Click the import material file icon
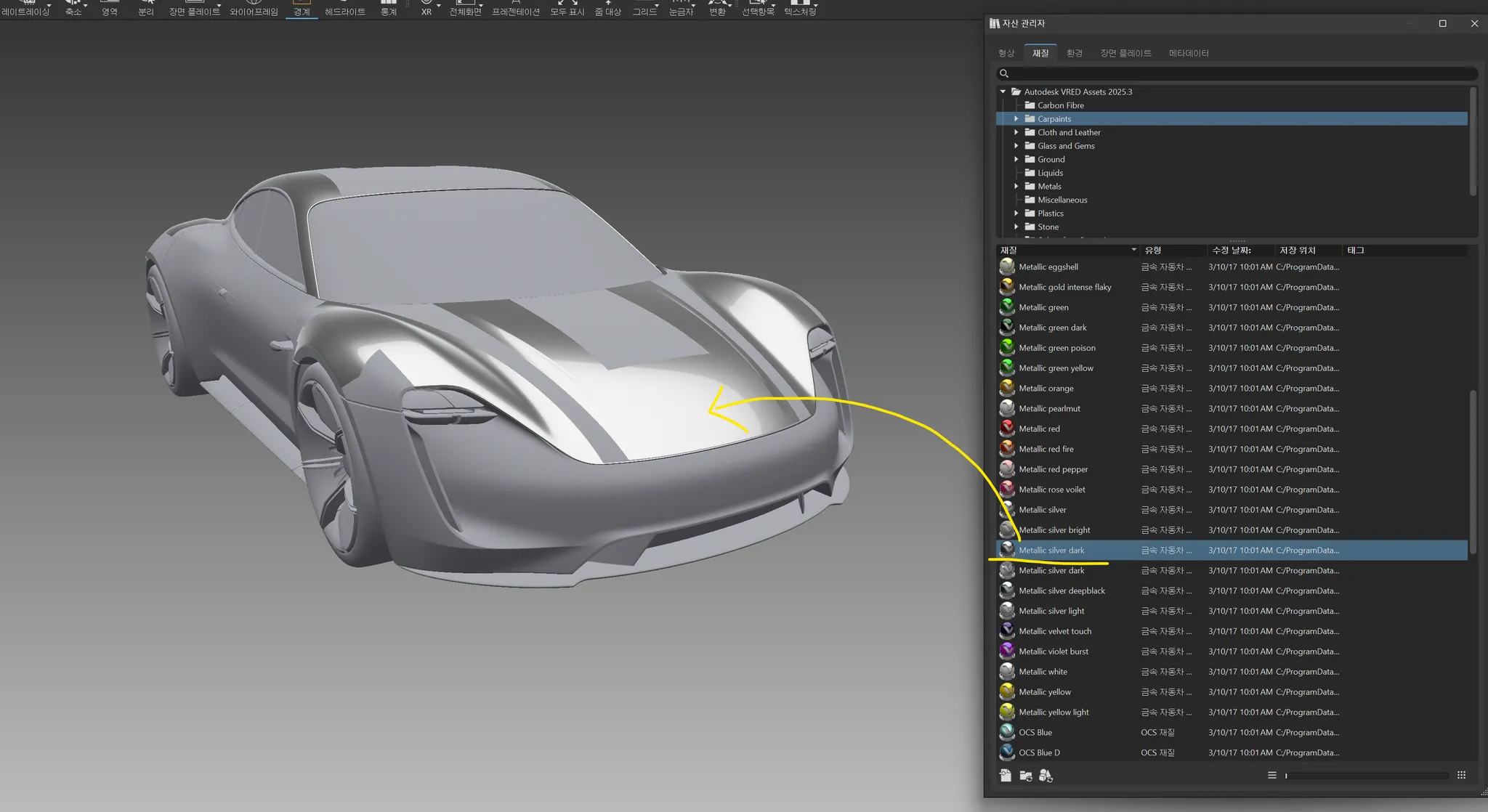The height and width of the screenshot is (812, 1488). (1006, 776)
